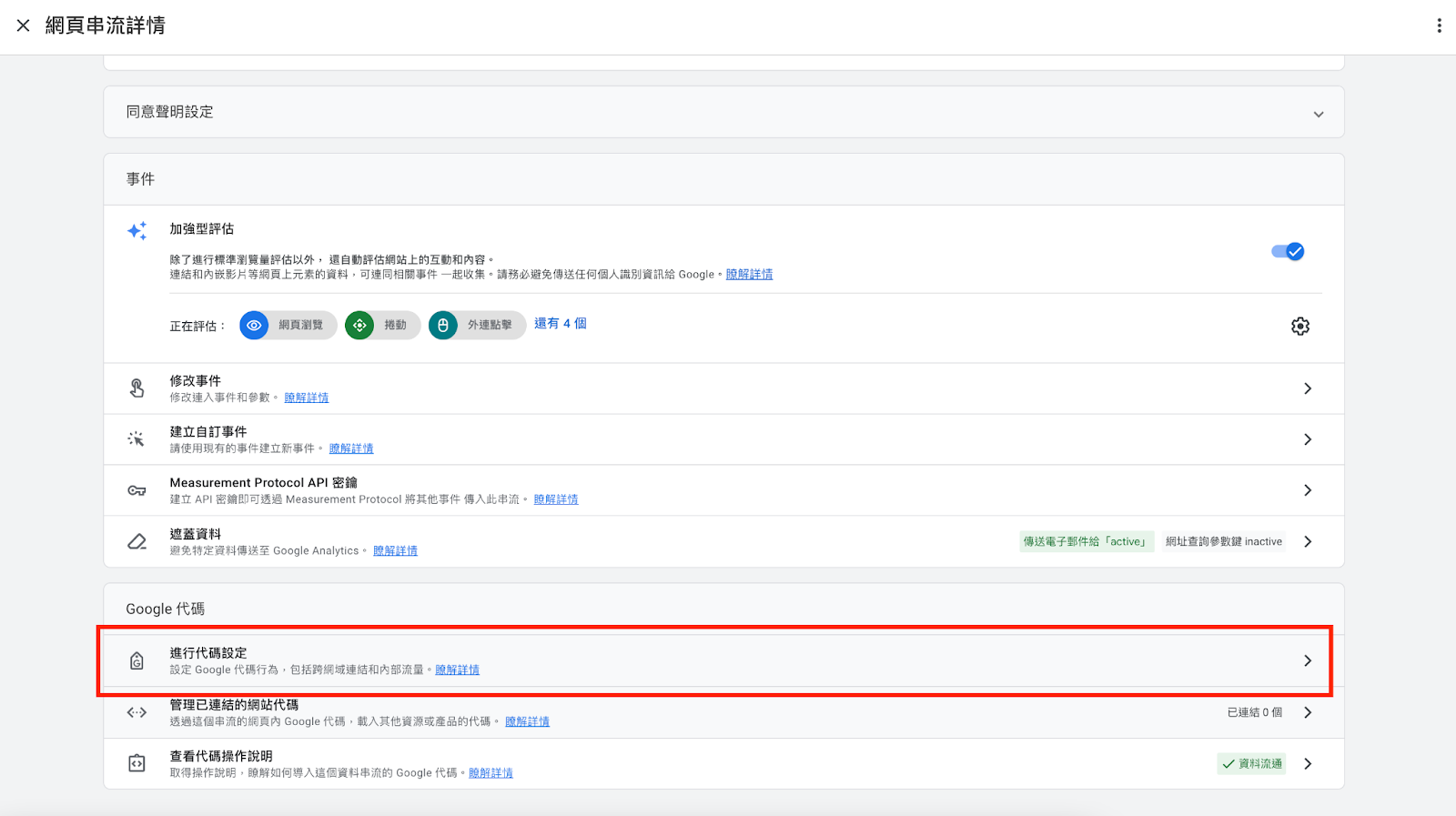
Task: Toggle the 加強型評估 switch off
Action: 1288,251
